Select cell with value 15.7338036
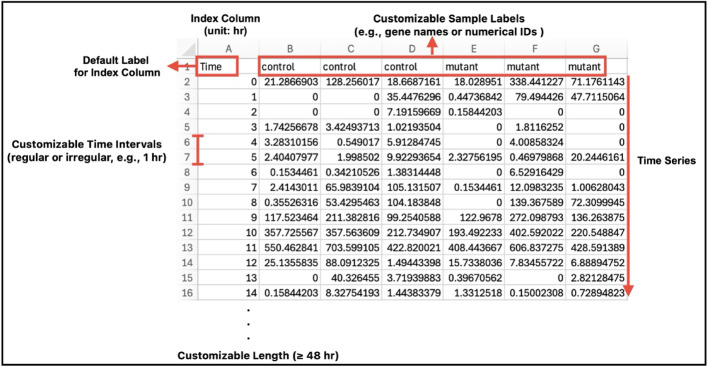Viewport: 708px width, 367px height. (473, 262)
